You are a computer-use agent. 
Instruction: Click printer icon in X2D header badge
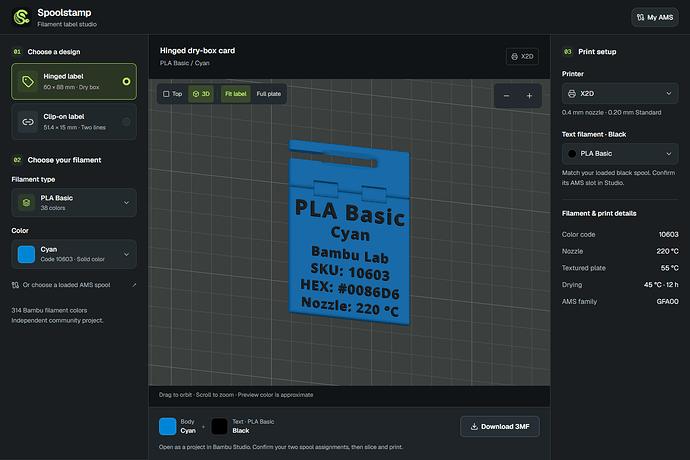click(x=514, y=56)
